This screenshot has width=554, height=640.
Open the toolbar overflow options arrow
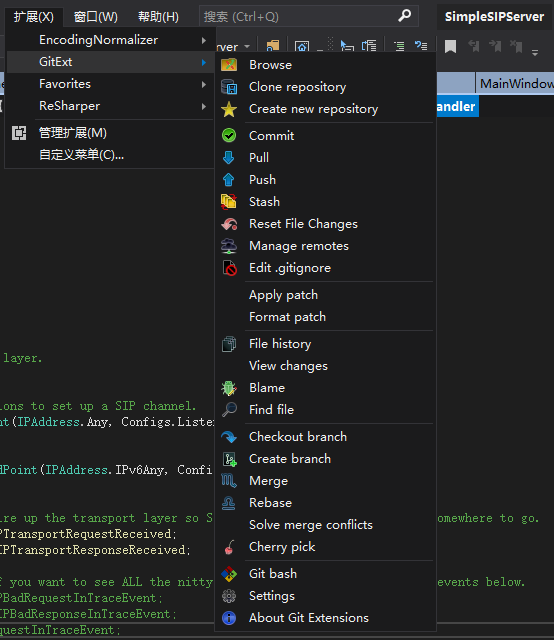535,52
